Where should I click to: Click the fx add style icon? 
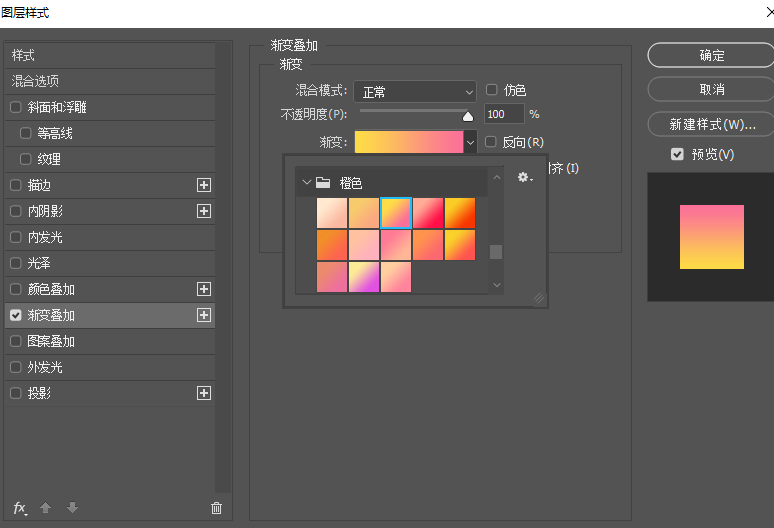[x=19, y=508]
